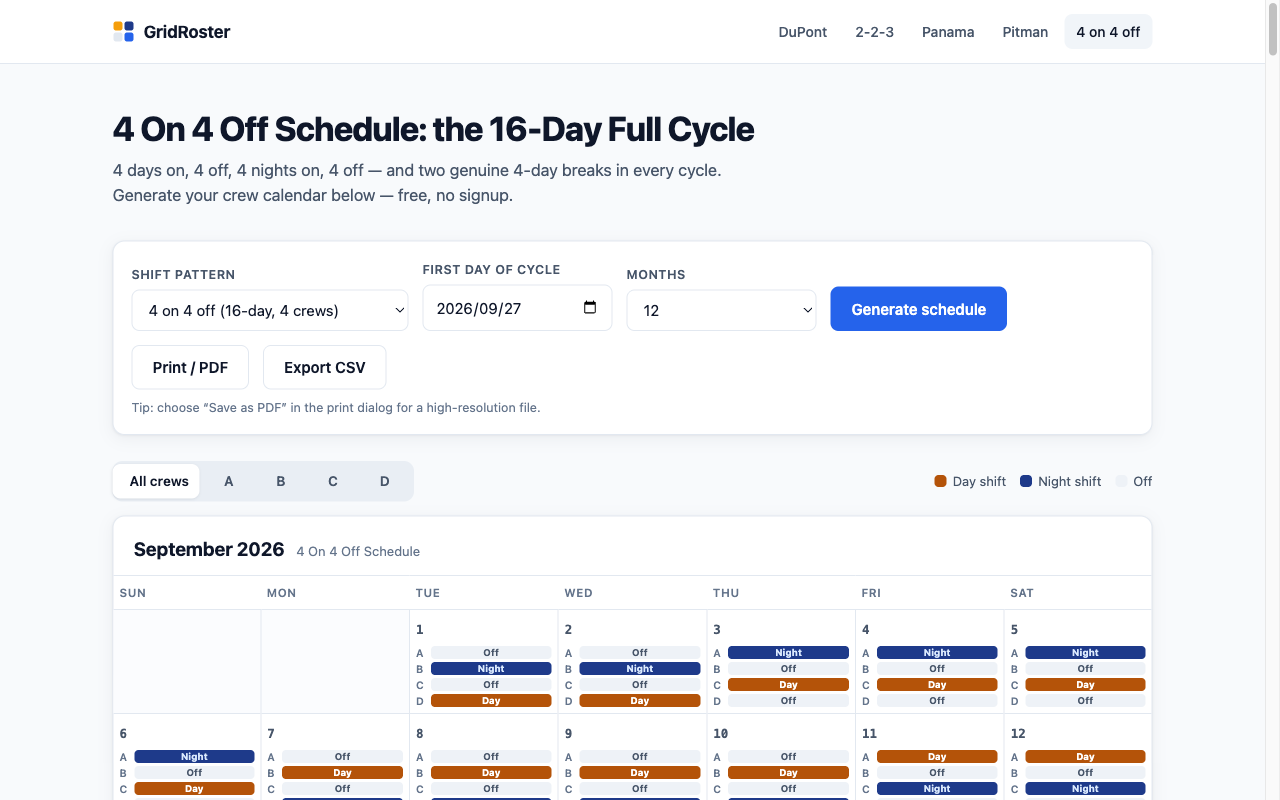Export the schedule as CSV

[x=325, y=367]
